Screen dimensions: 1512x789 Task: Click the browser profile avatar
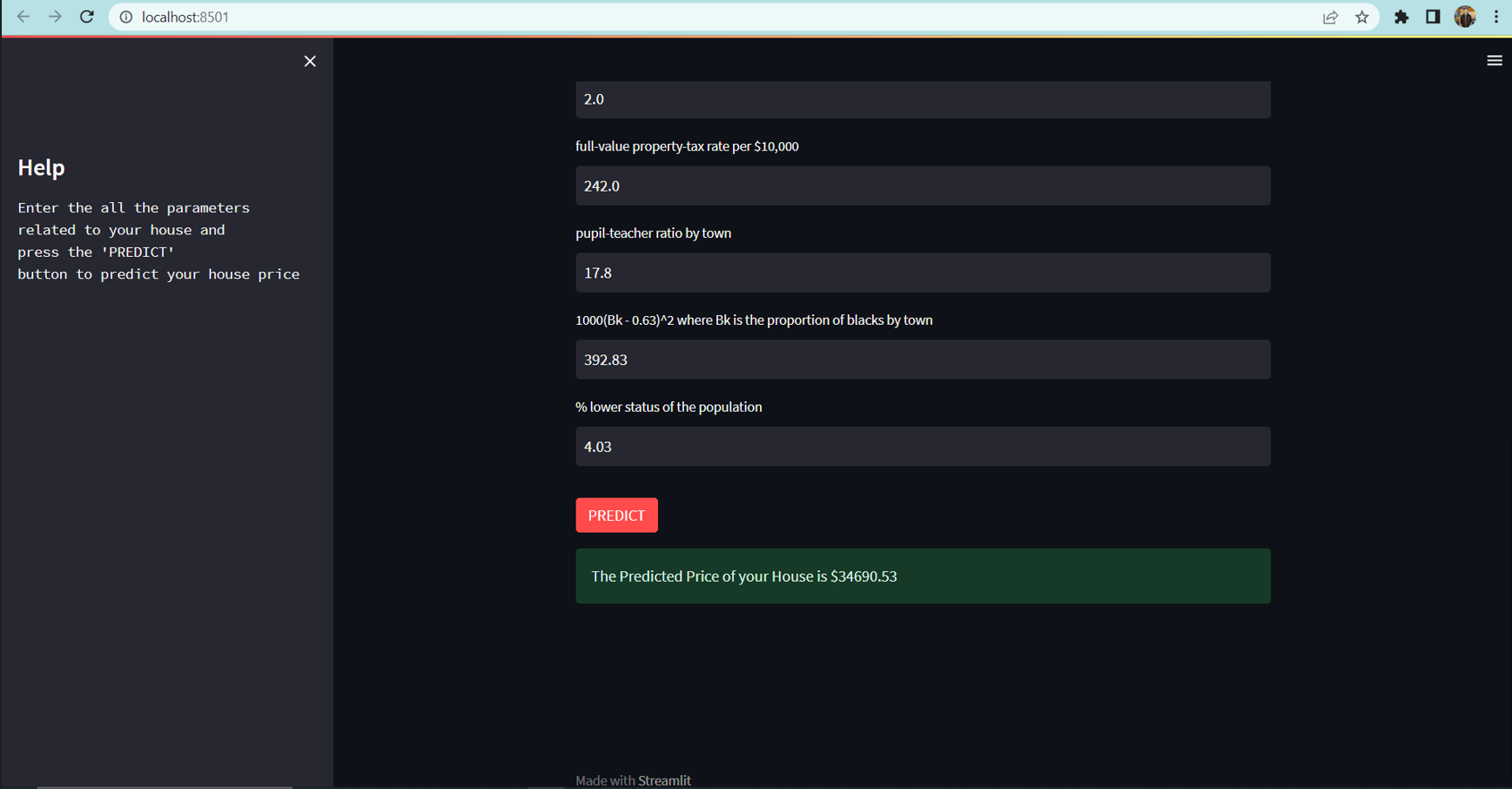pyautogui.click(x=1465, y=17)
